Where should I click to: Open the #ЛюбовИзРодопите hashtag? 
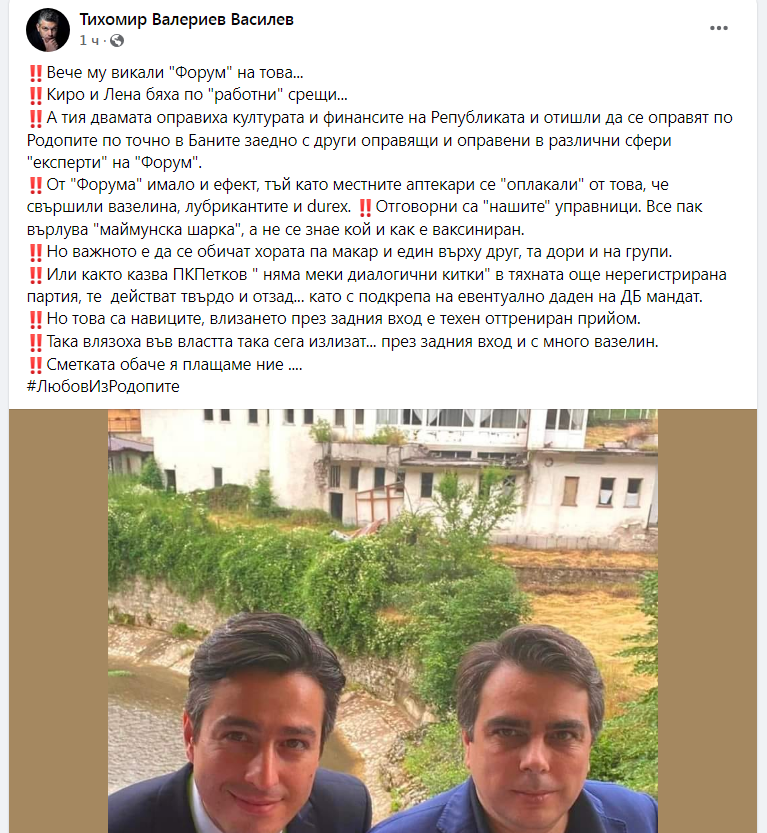[x=103, y=386]
